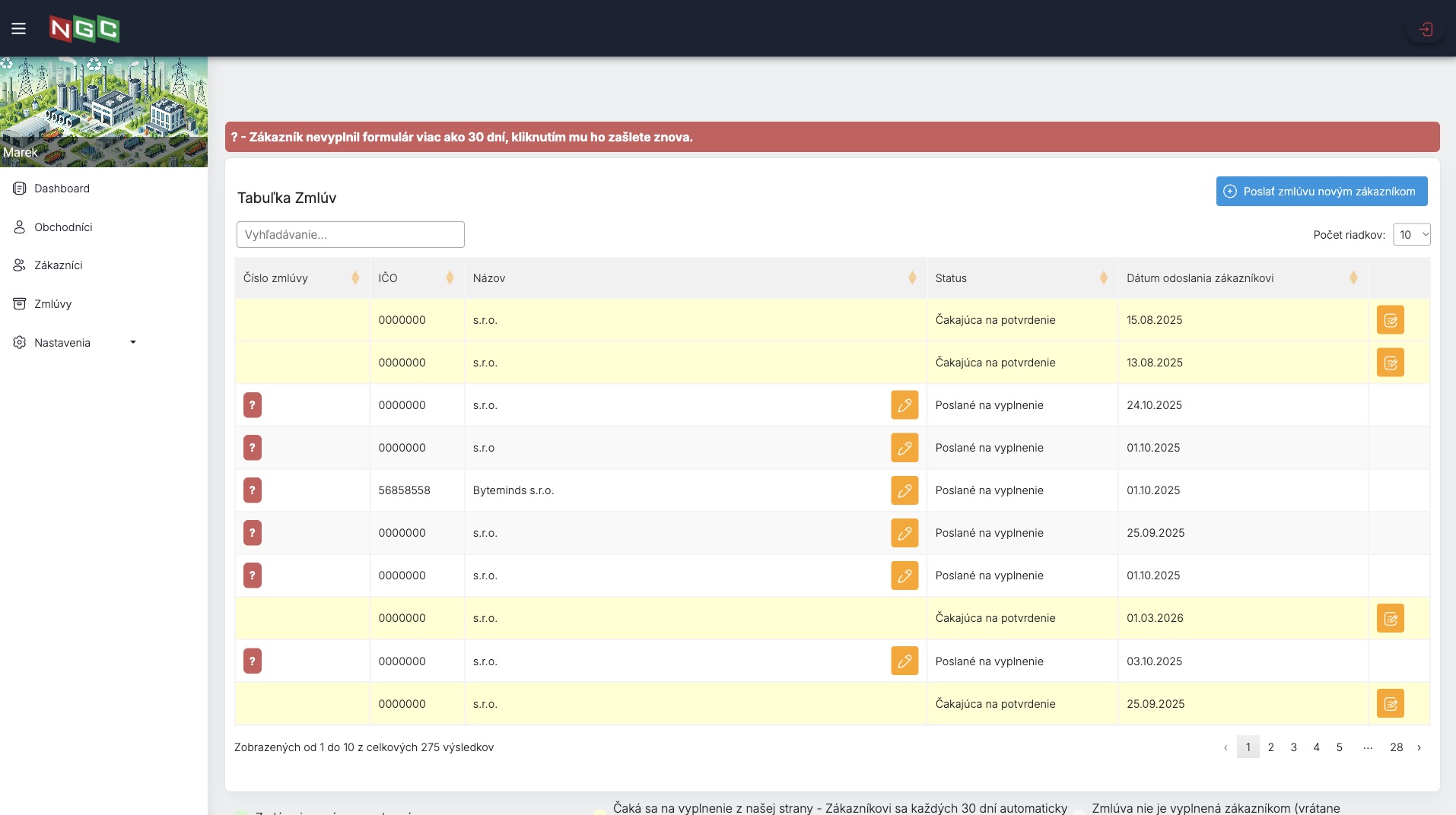Click the Vyhľadávanie search field
The height and width of the screenshot is (815, 1456).
(350, 235)
